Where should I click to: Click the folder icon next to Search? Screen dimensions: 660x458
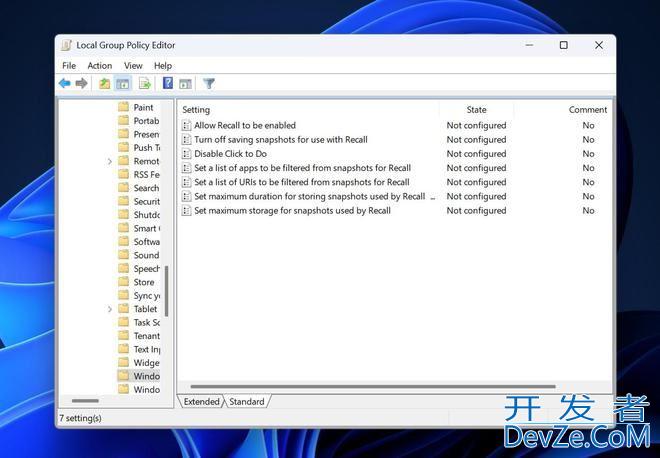123,187
